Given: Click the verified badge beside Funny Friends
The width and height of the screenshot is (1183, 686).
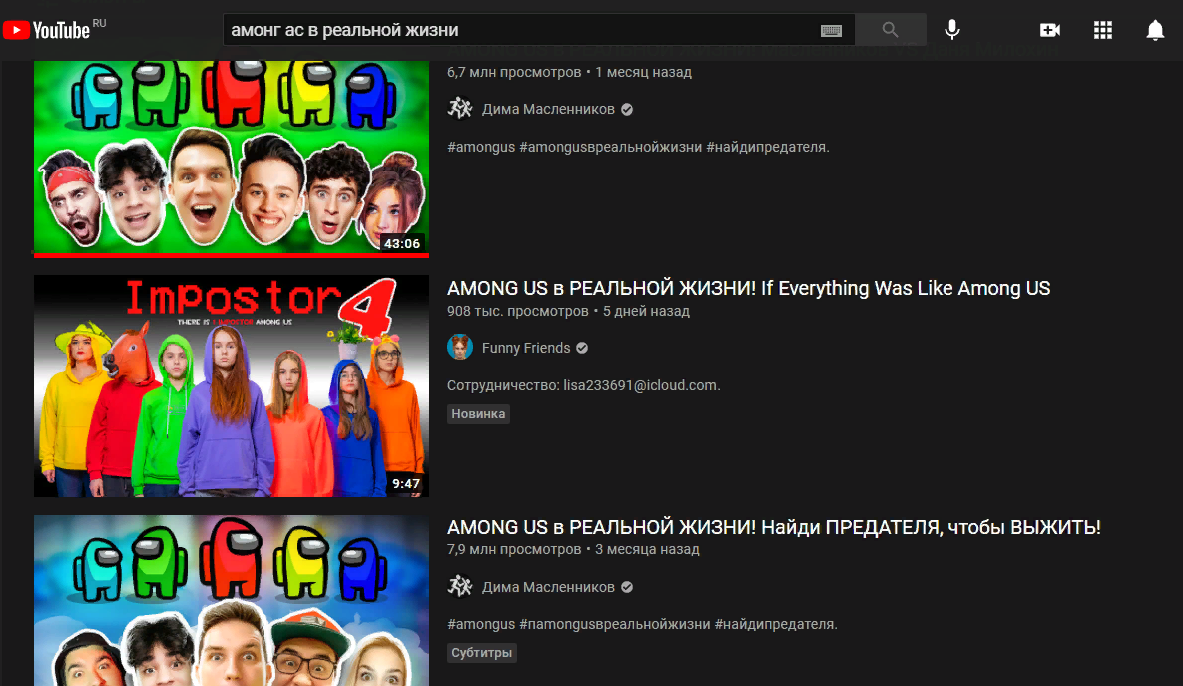Looking at the screenshot, I should pyautogui.click(x=582, y=348).
